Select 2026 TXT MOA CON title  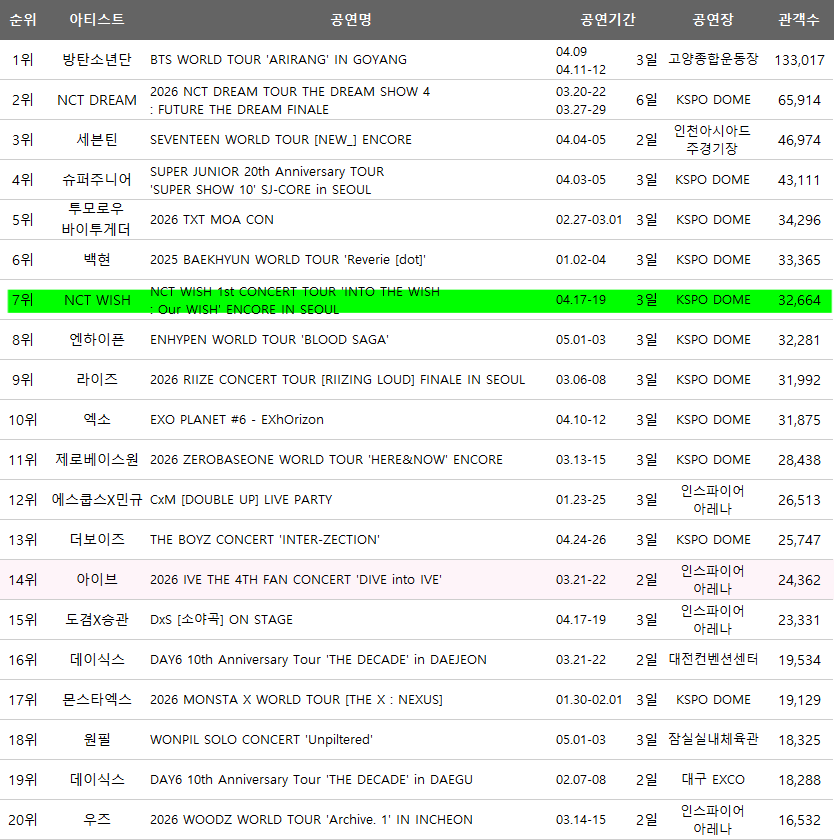tap(212, 220)
